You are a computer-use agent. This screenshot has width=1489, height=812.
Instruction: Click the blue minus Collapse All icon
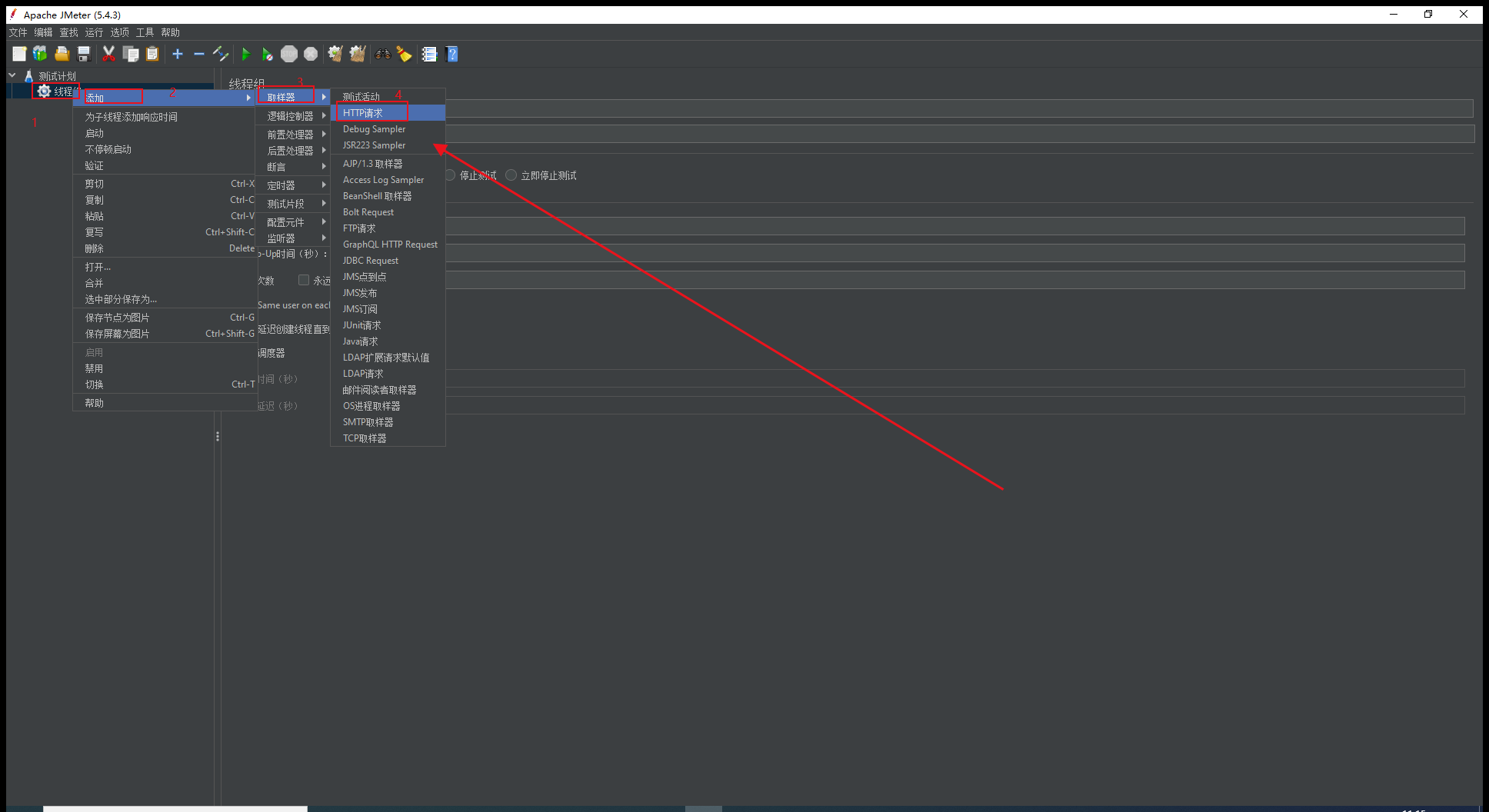pyautogui.click(x=199, y=54)
